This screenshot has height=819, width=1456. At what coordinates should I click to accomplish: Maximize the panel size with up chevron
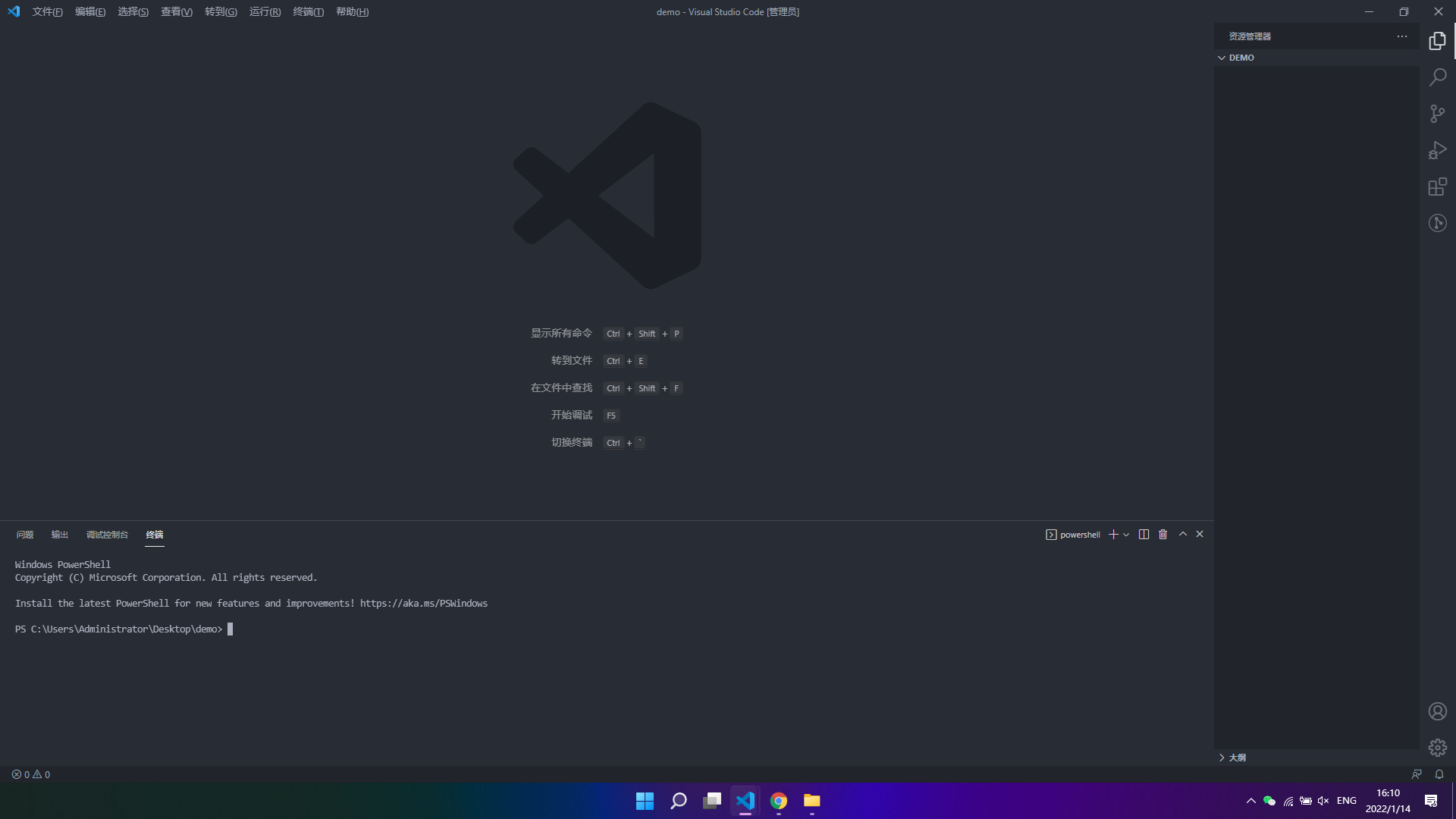[1182, 535]
